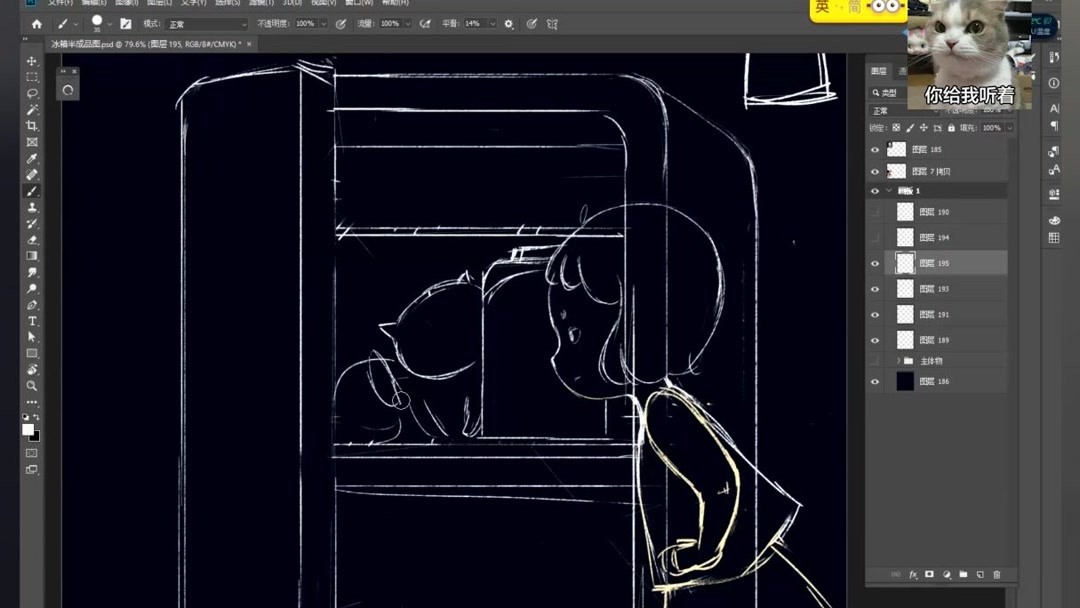Open the 流量 flow dropdown arrow
This screenshot has width=1080, height=608.
tap(408, 24)
